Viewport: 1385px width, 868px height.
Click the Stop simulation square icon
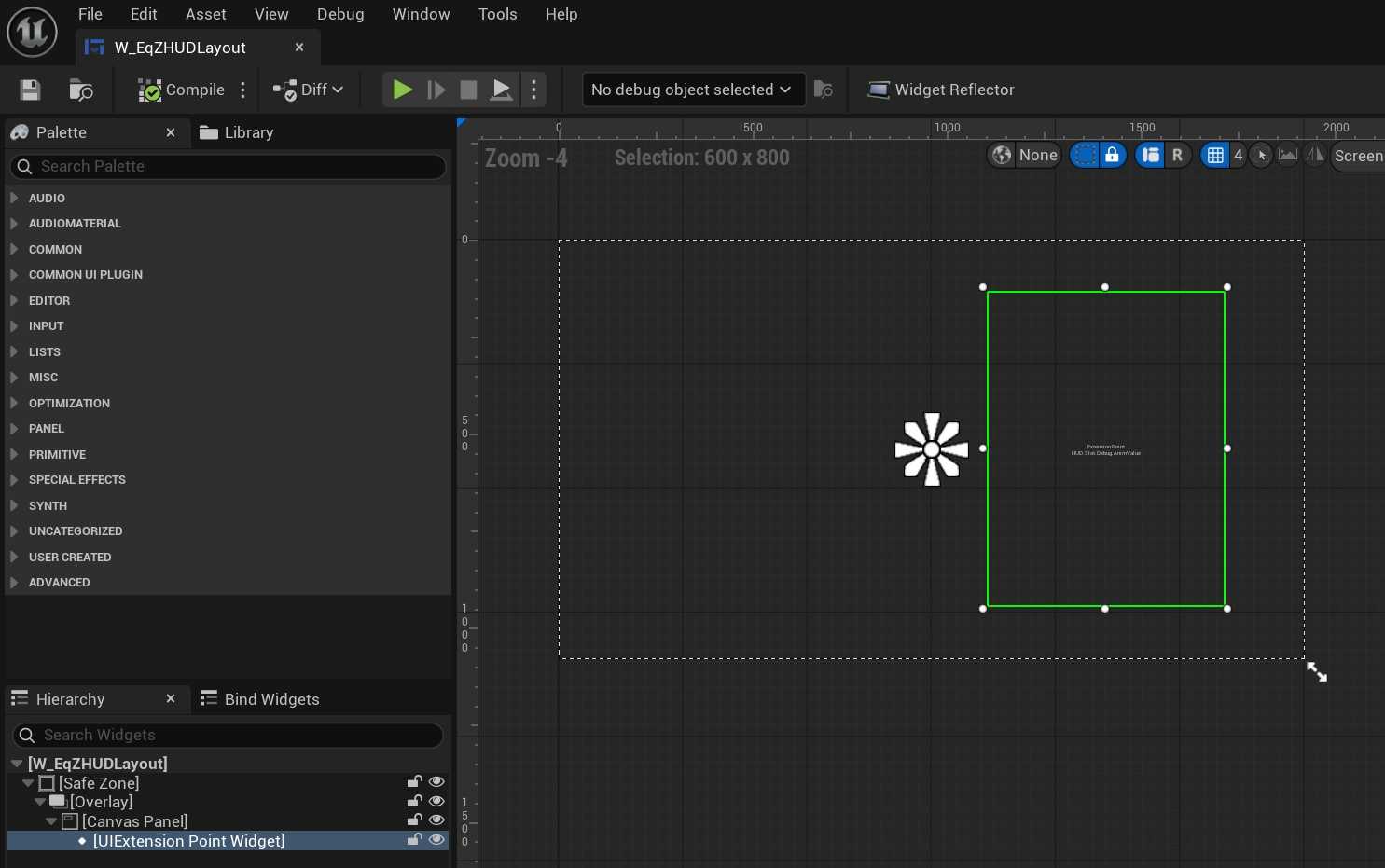[x=468, y=90]
